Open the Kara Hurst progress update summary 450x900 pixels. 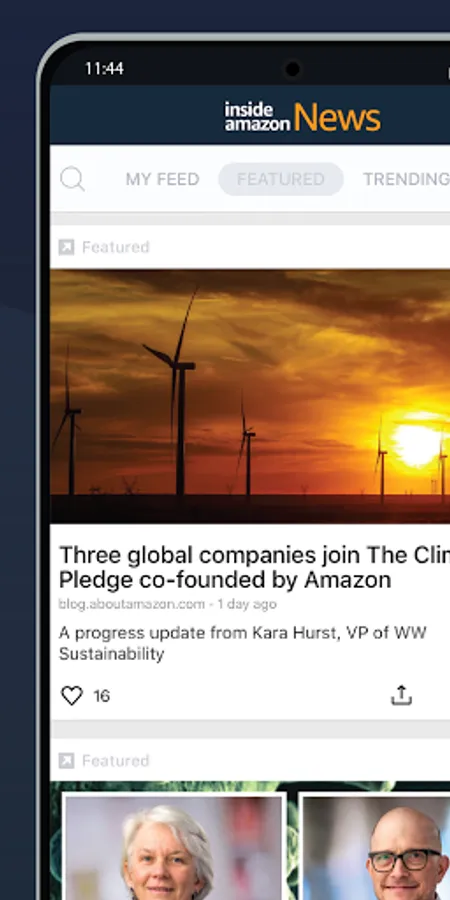pos(242,643)
